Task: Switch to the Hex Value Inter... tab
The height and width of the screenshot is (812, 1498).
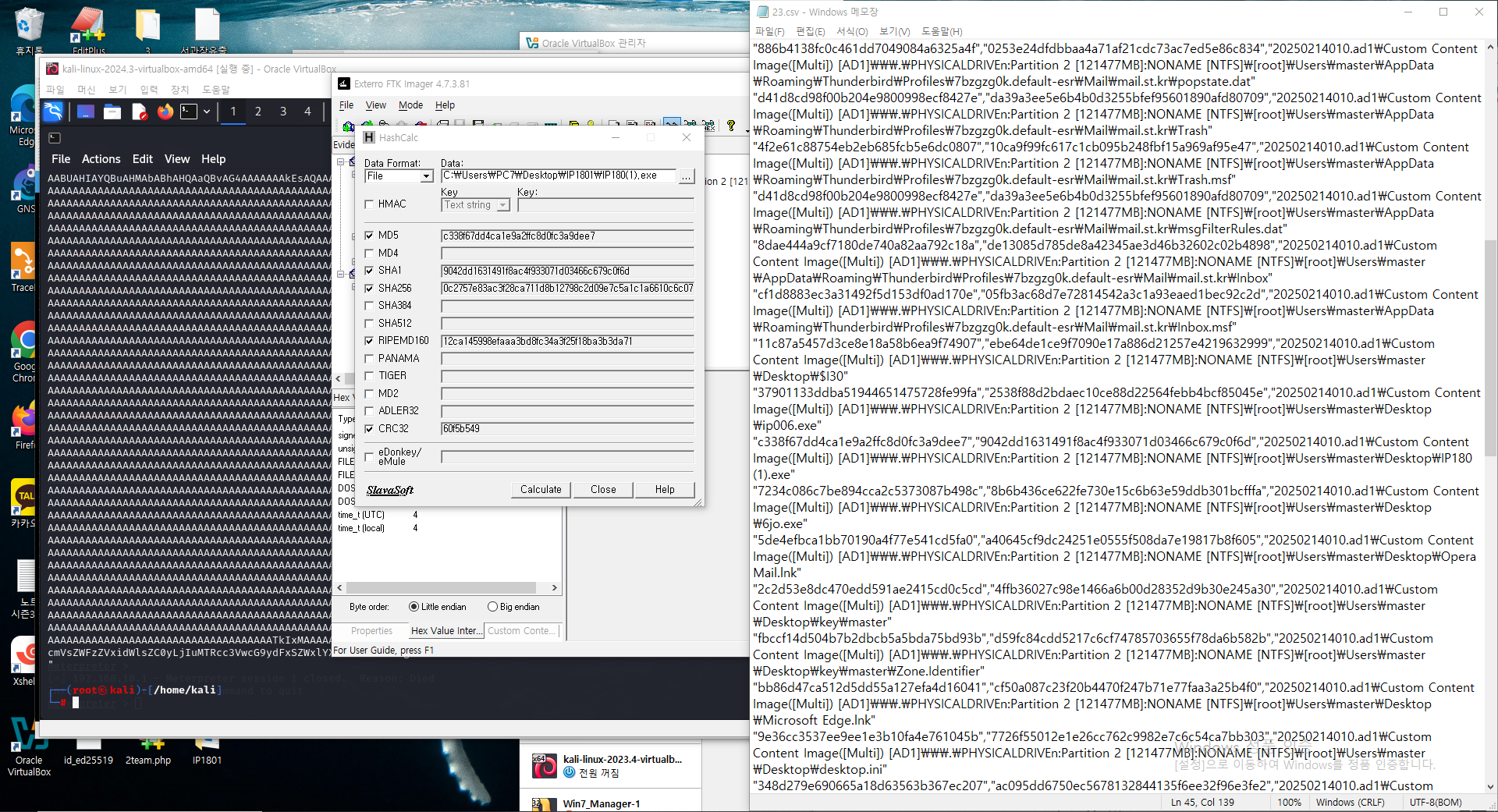Action: click(446, 631)
